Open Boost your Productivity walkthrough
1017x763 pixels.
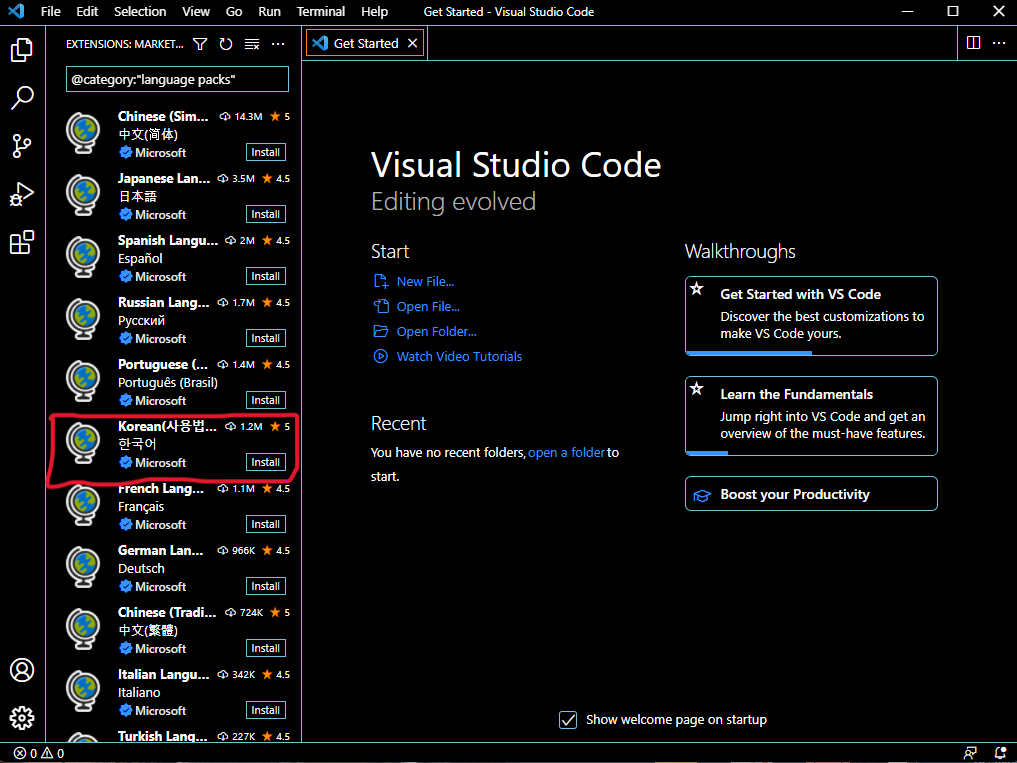[811, 494]
